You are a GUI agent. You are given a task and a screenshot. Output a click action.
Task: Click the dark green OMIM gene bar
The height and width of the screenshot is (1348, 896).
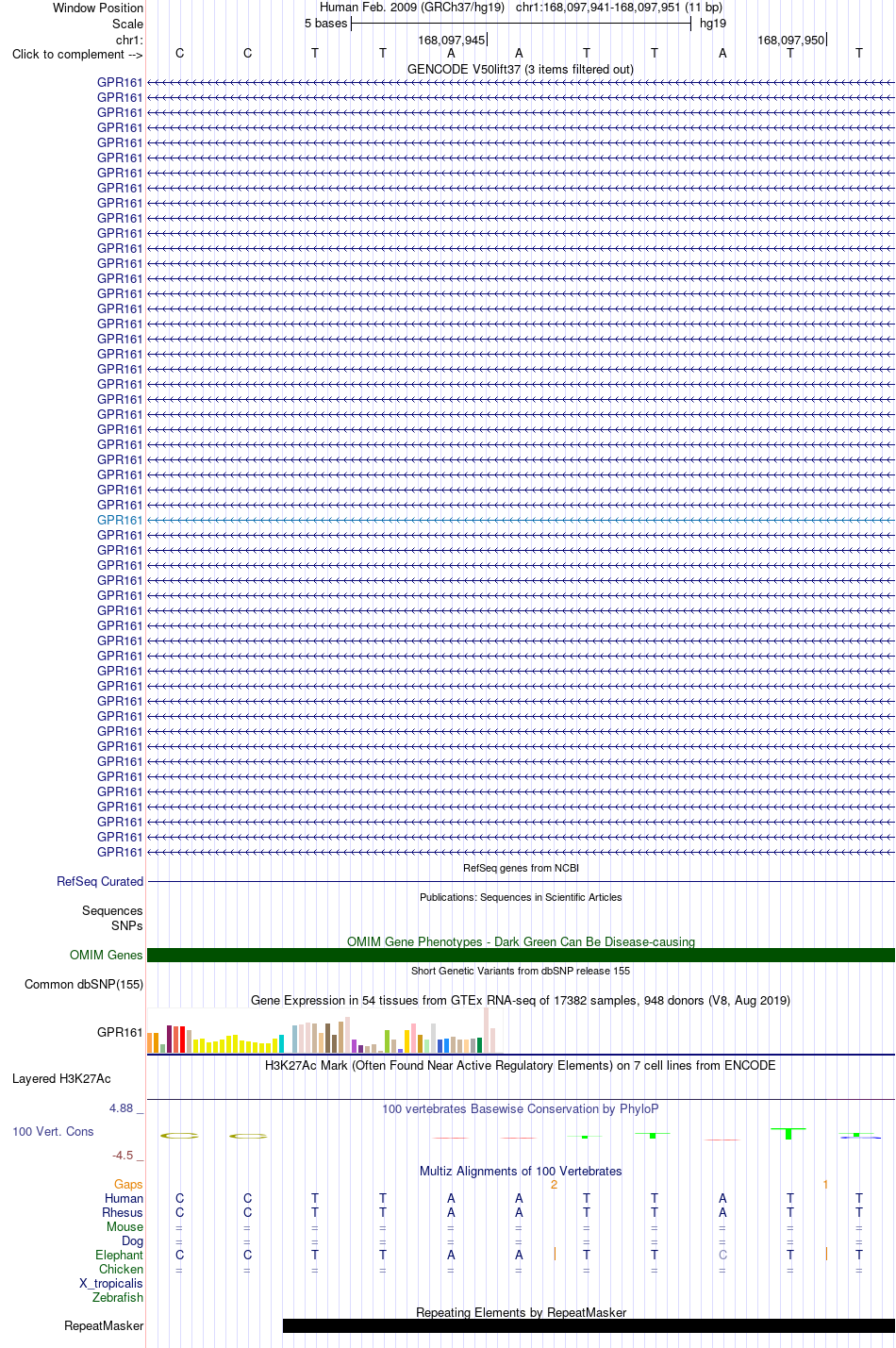521,955
